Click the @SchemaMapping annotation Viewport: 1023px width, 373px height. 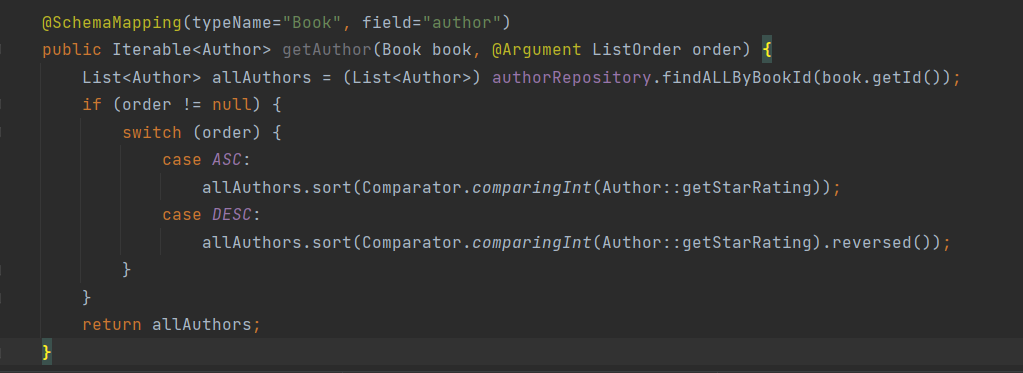click(112, 23)
